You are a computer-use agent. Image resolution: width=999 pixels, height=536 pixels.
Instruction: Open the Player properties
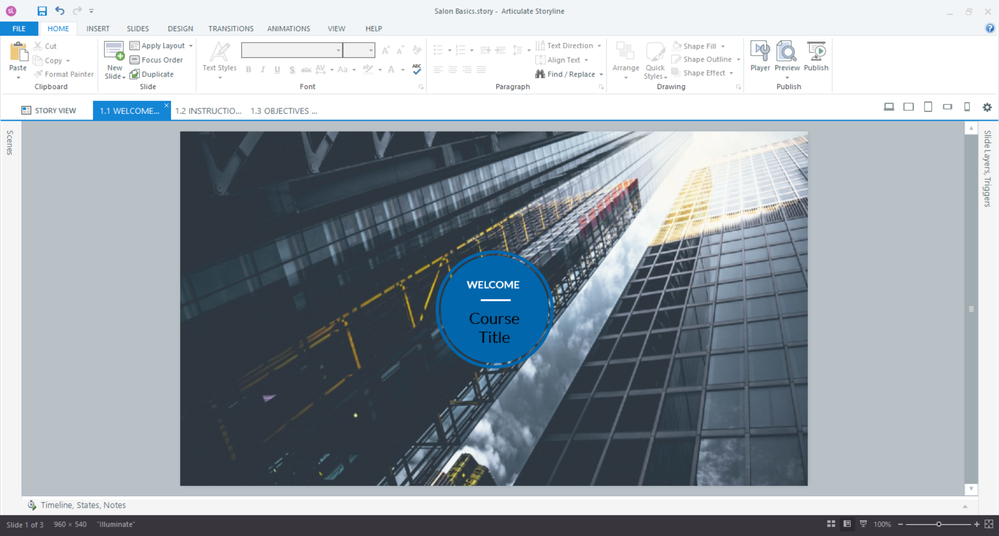[760, 56]
